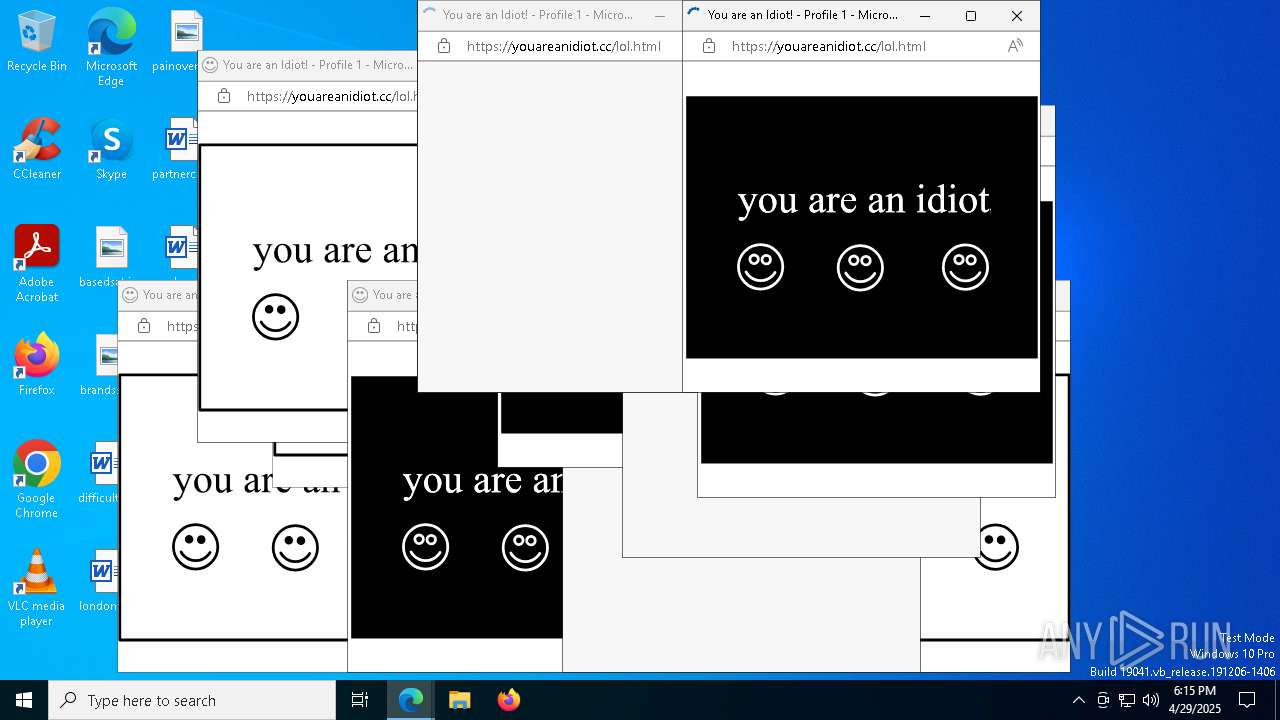The height and width of the screenshot is (720, 1280).
Task: Open the Firefox desktop shortcut
Action: pyautogui.click(x=37, y=365)
